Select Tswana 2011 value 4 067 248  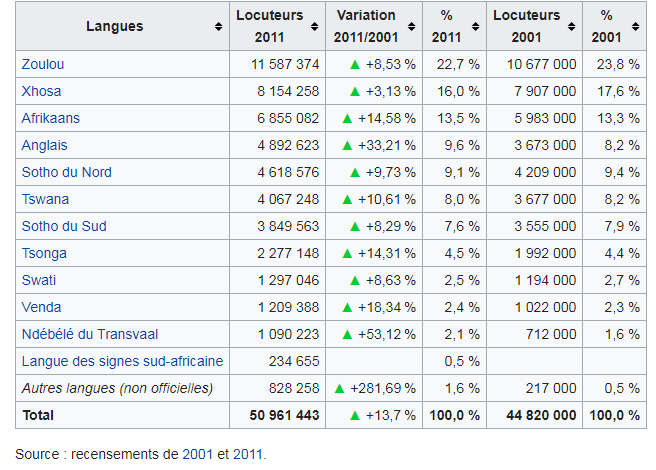tap(288, 199)
